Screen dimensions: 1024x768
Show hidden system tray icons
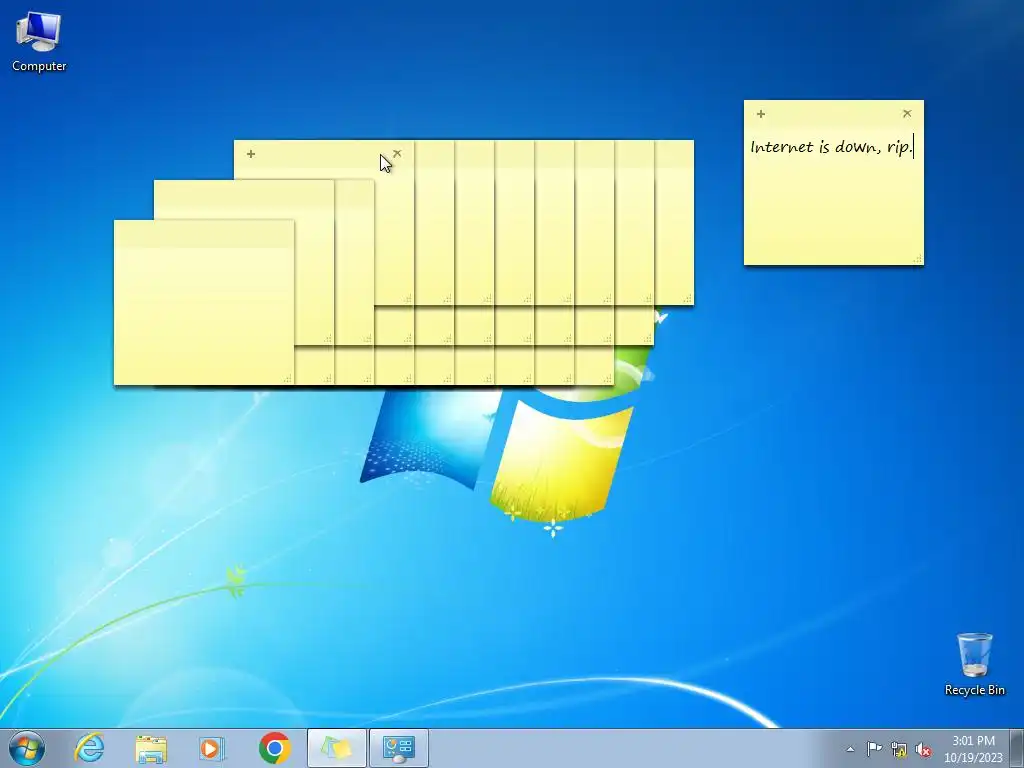point(850,749)
